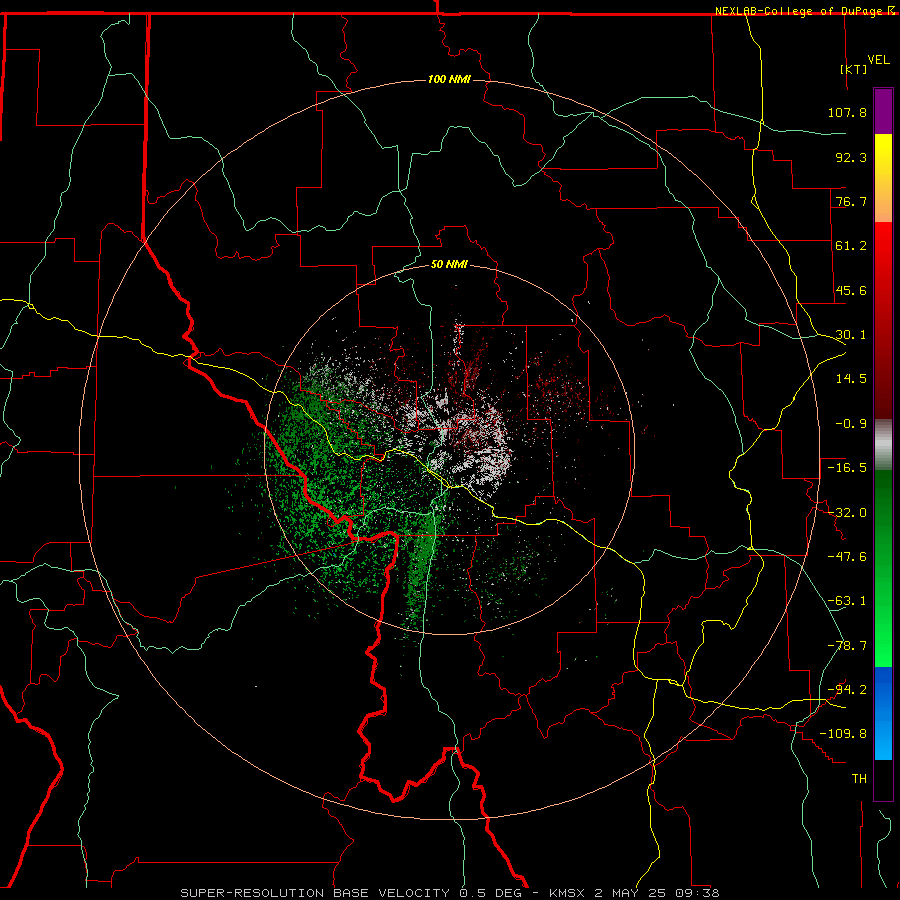Select the 107.8 legend value
The height and width of the screenshot is (900, 900).
click(847, 112)
